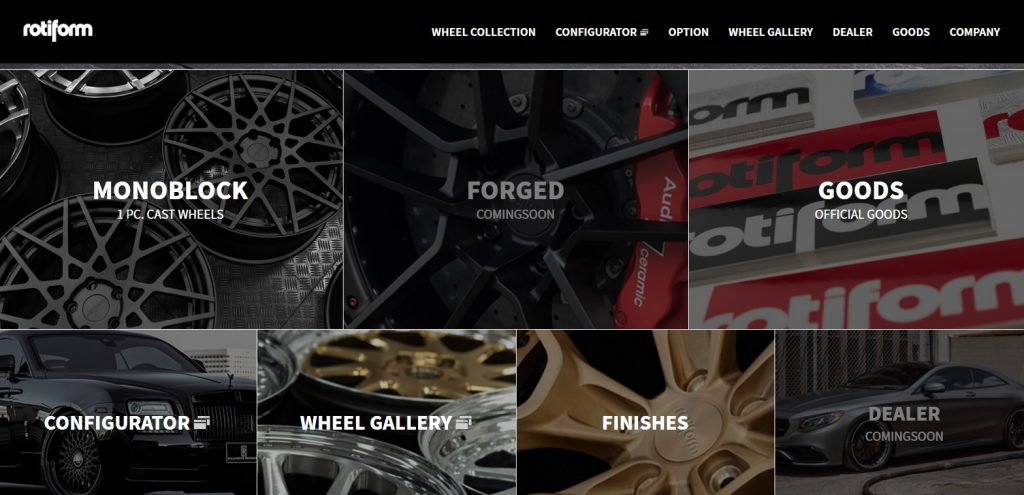Screen dimensions: 1024x495
Task: Click the DEALER coming soon tile
Action: pos(899,413)
